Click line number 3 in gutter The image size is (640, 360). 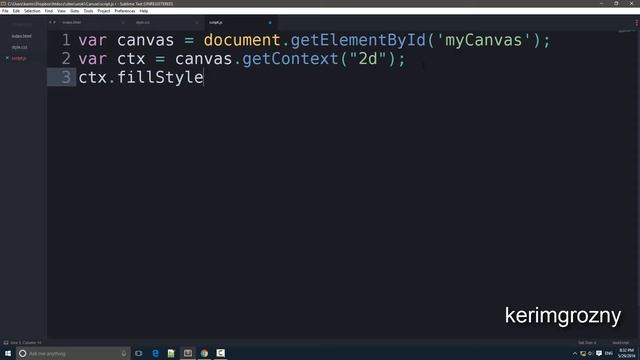66,78
